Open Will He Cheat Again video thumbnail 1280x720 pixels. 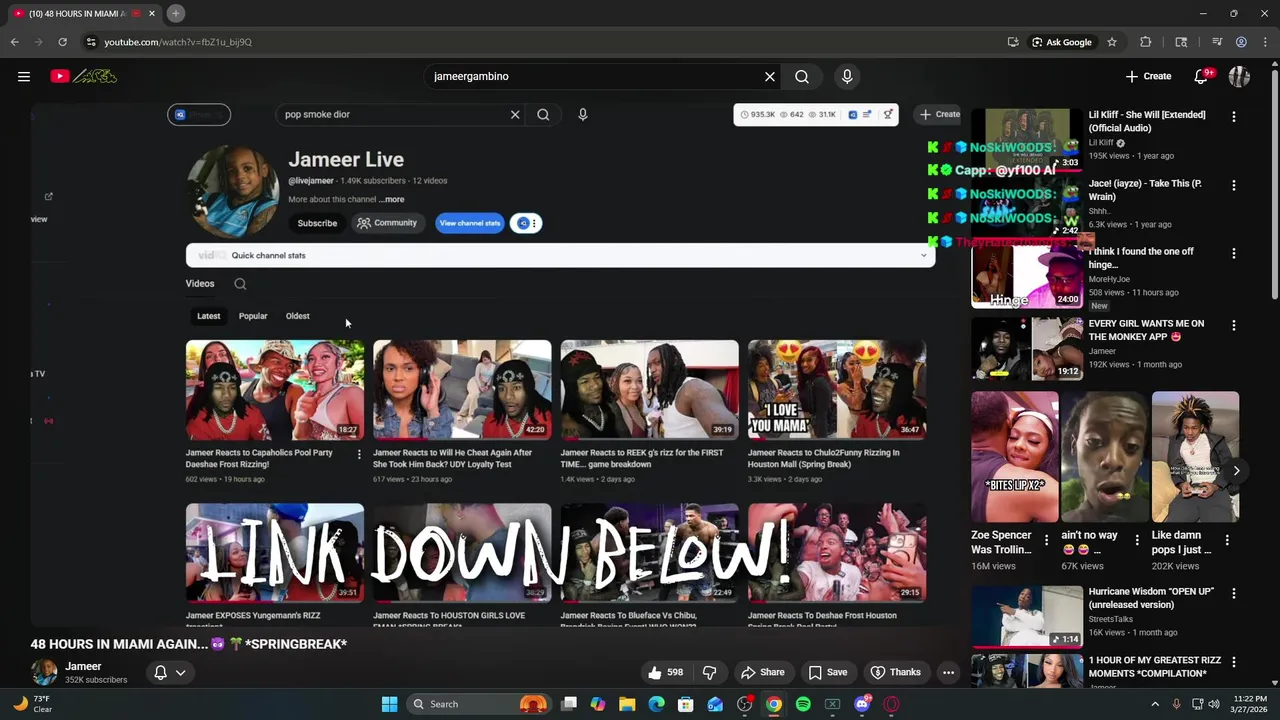(x=462, y=389)
